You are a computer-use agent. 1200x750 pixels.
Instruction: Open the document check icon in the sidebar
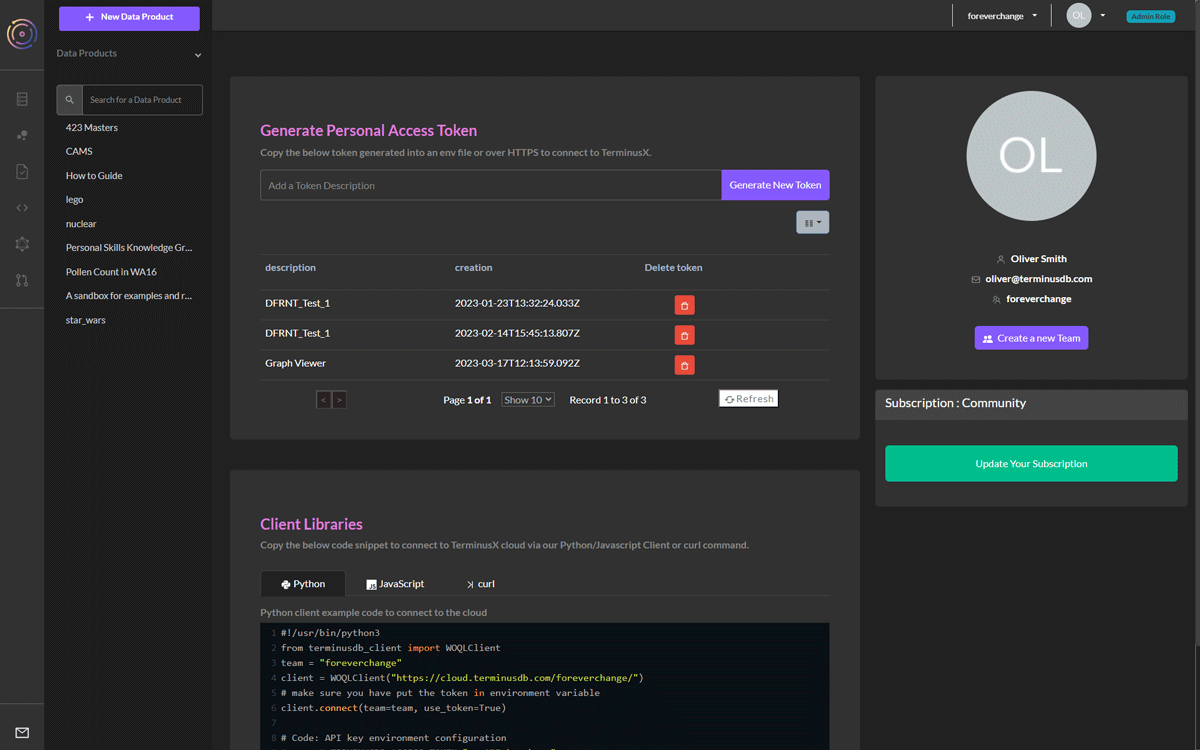(x=22, y=171)
